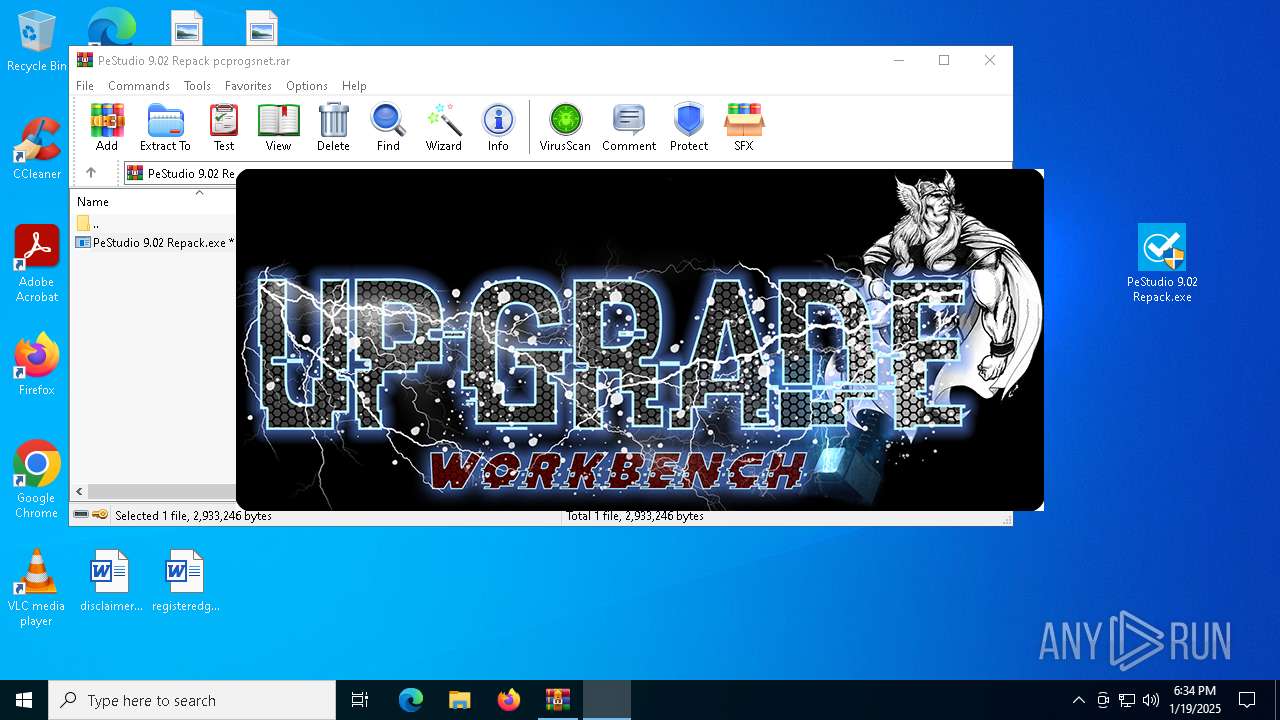Open the Tools menu
Image resolution: width=1280 pixels, height=720 pixels.
(197, 86)
